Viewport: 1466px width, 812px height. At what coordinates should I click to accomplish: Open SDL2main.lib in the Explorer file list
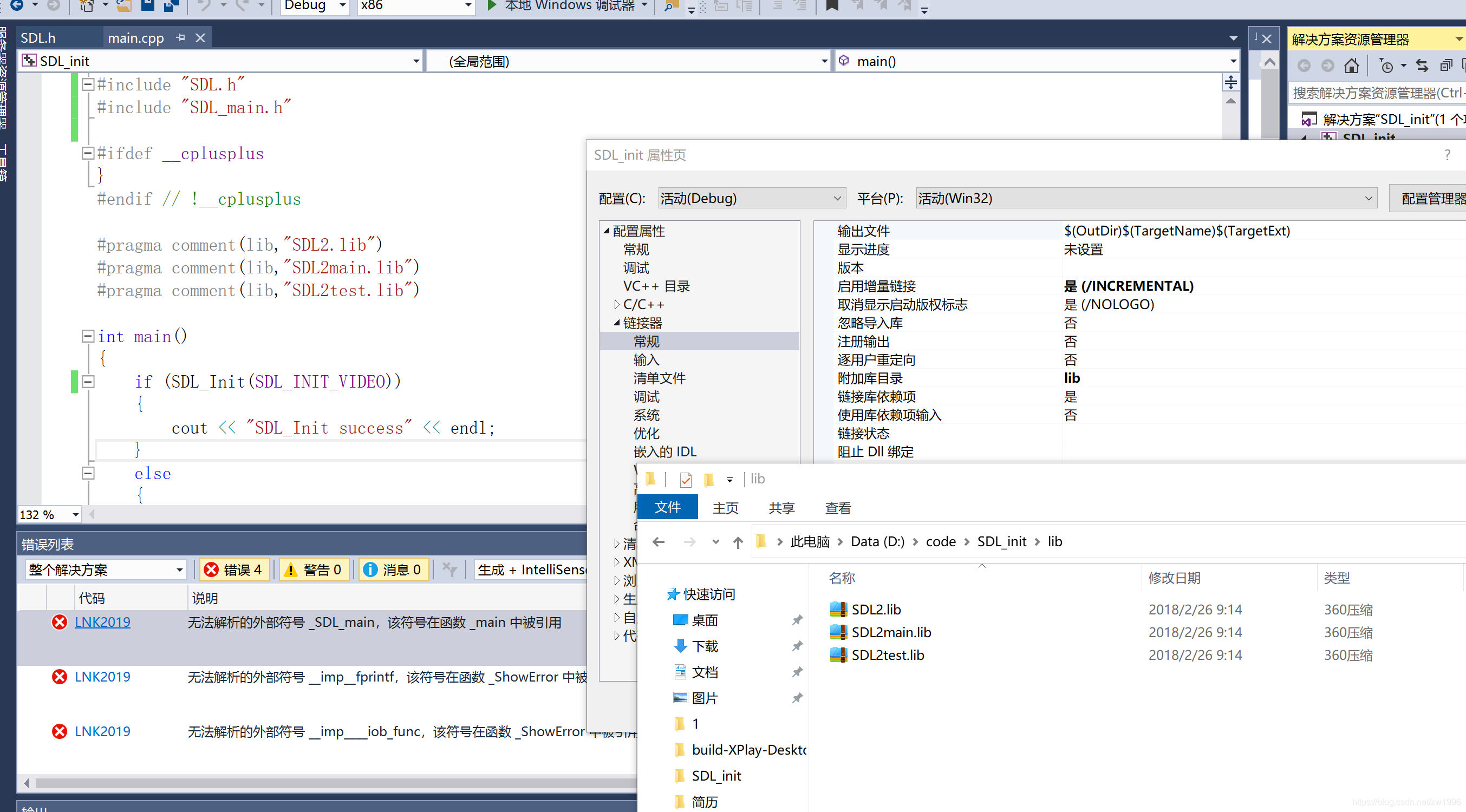click(x=891, y=632)
